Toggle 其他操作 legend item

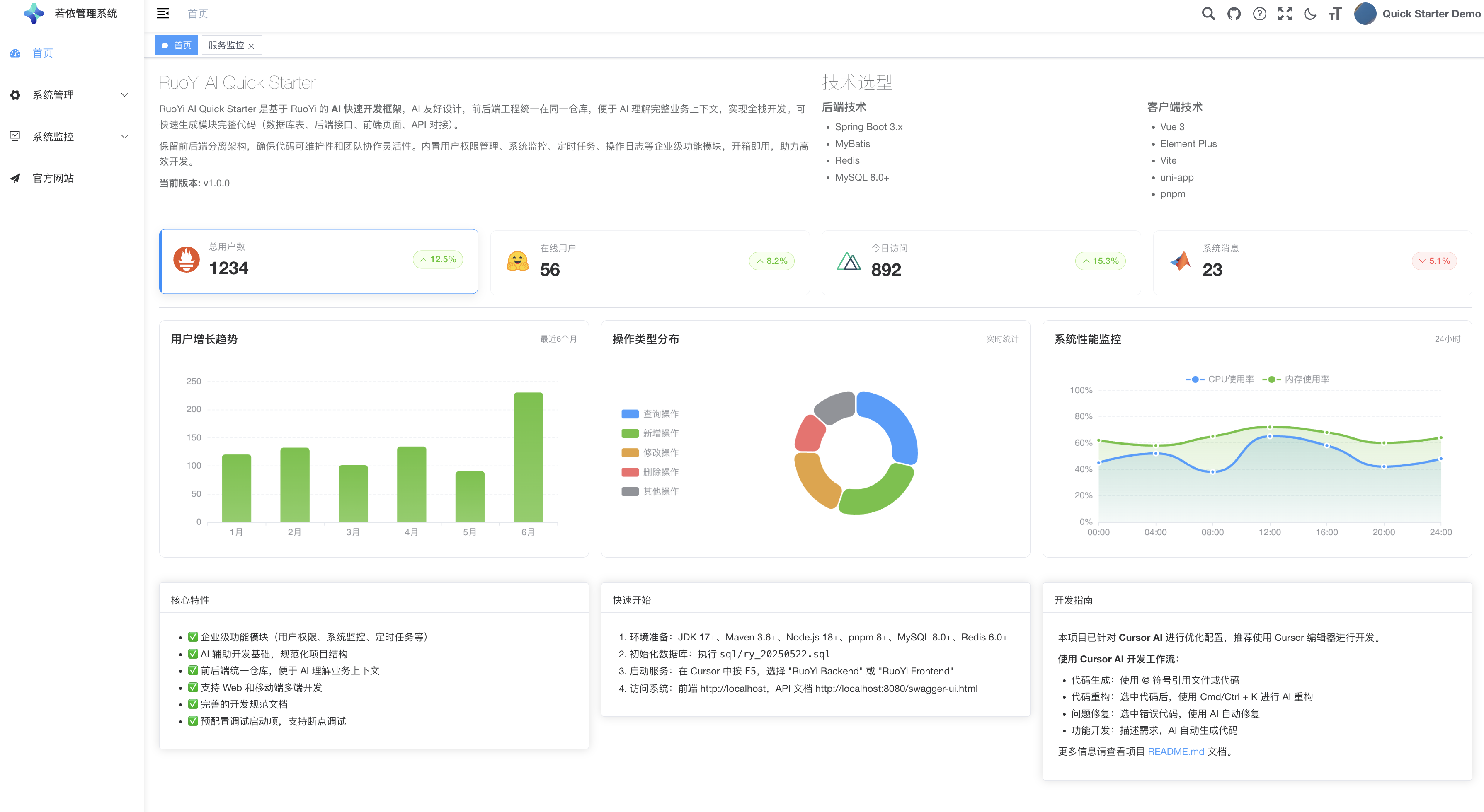(x=650, y=491)
